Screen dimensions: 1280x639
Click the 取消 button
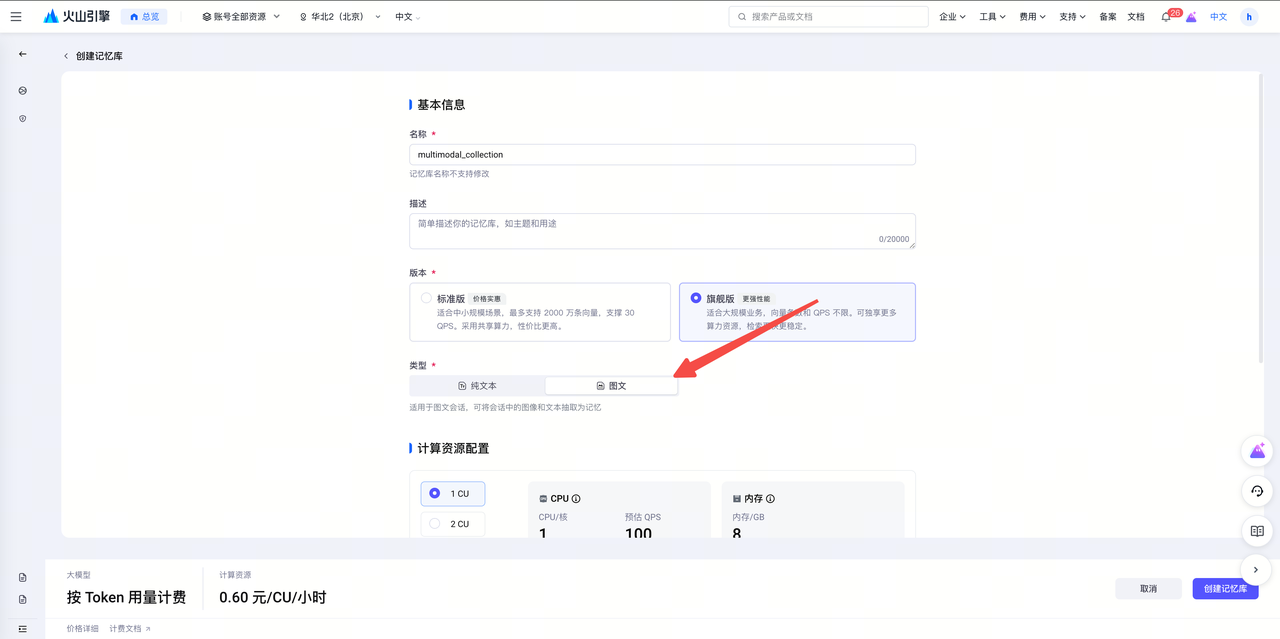click(x=1148, y=589)
